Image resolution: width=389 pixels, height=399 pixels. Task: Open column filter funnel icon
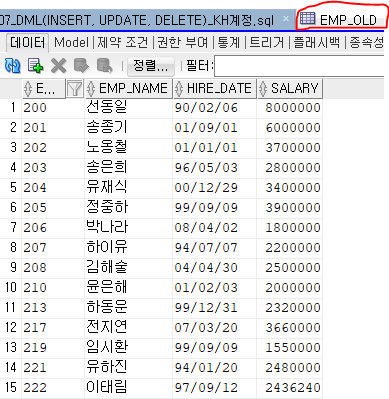pyautogui.click(x=75, y=89)
